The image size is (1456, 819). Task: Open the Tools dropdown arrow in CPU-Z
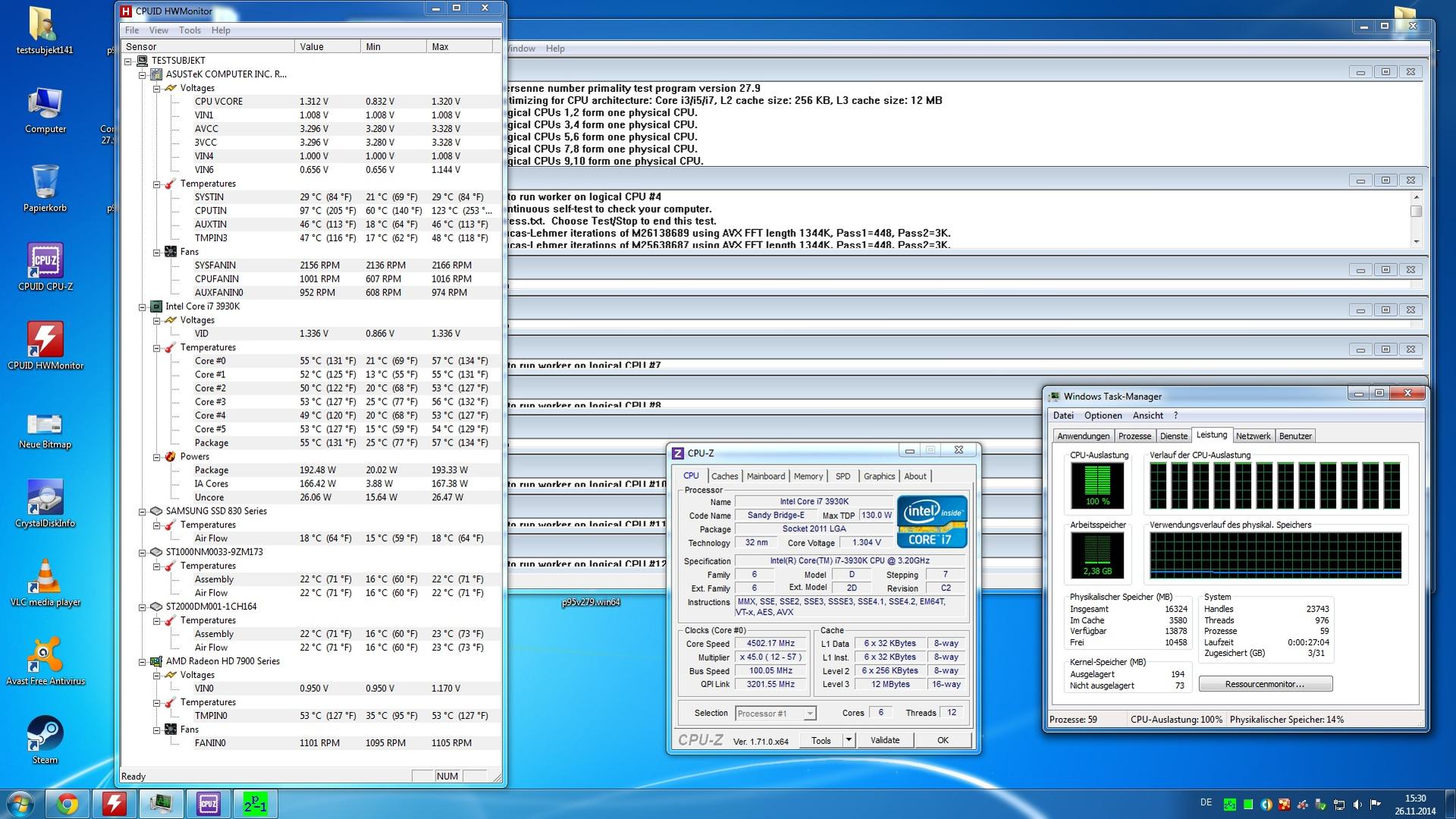[x=848, y=740]
